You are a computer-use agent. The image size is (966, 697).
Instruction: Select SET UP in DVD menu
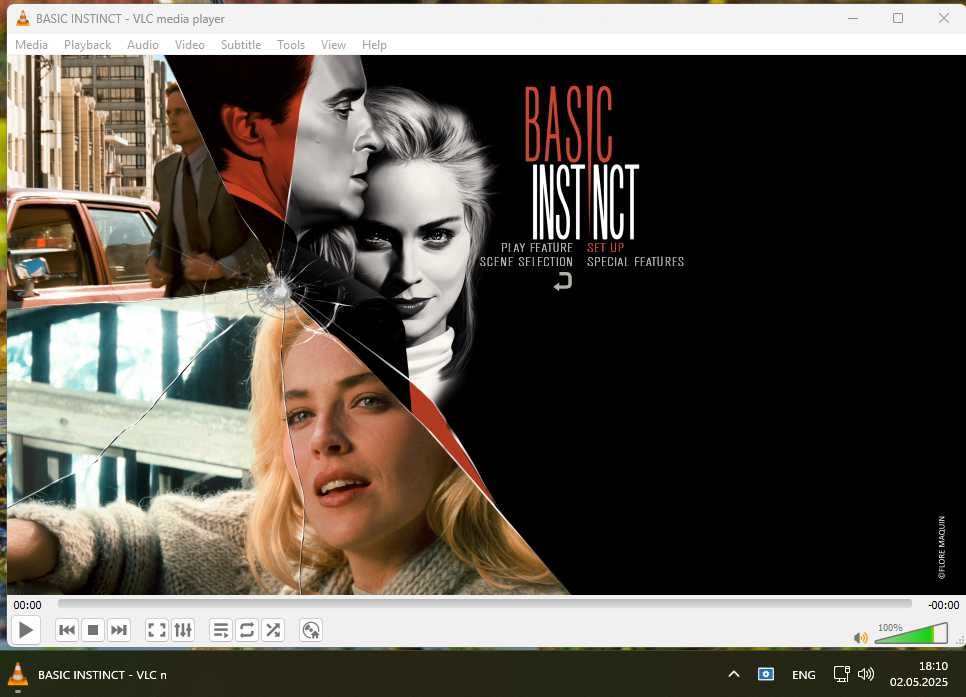(606, 248)
